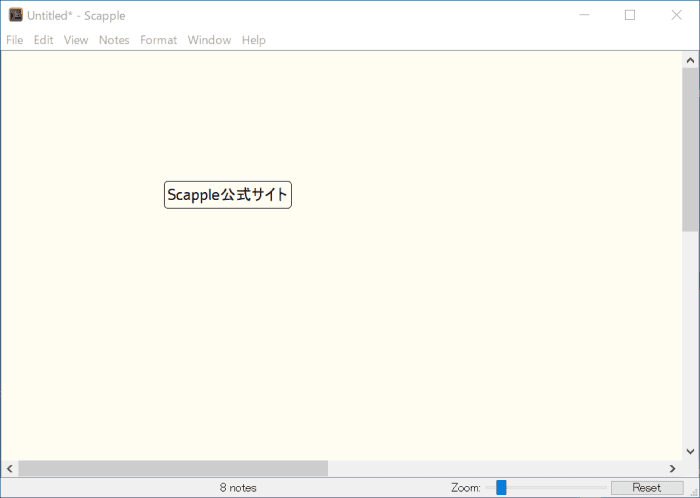Click the horizontal scrollbar right arrow

(672, 468)
